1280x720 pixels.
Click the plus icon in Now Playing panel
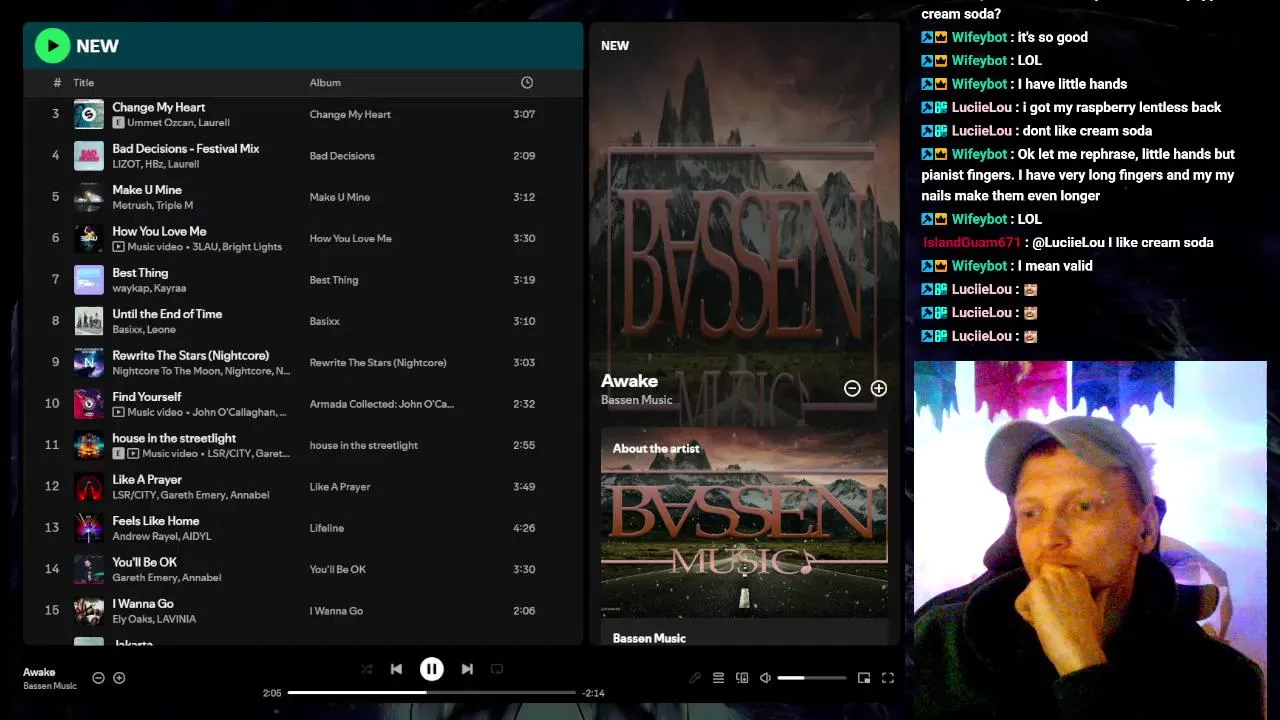[879, 388]
